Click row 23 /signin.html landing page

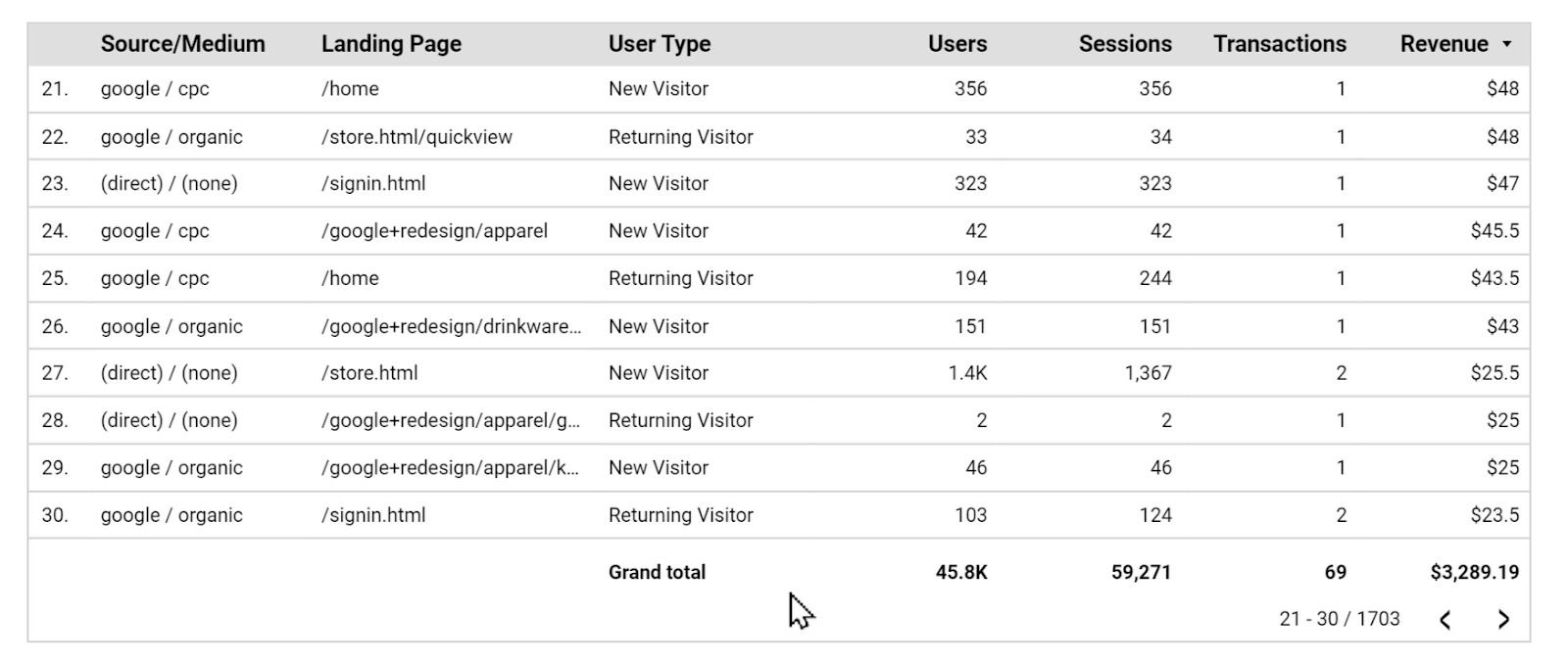point(373,183)
